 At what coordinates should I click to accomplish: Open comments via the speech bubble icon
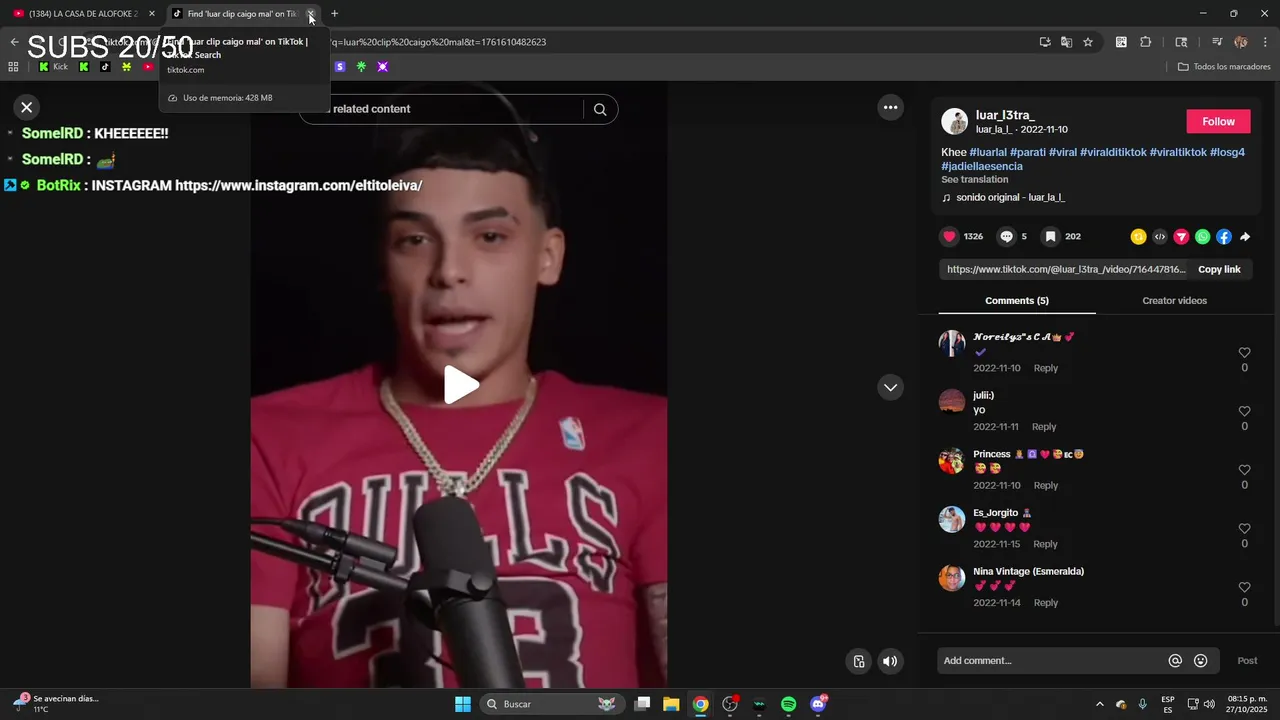tap(1007, 237)
